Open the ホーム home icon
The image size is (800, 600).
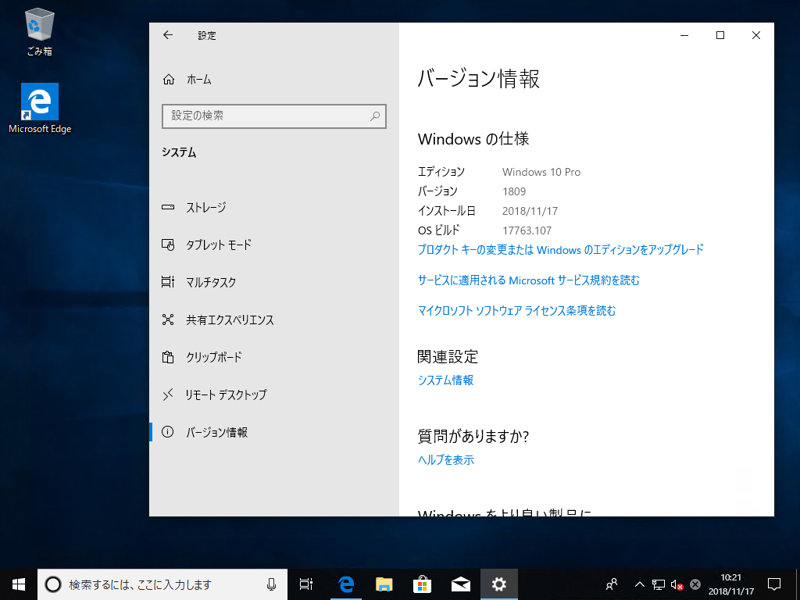coord(168,80)
